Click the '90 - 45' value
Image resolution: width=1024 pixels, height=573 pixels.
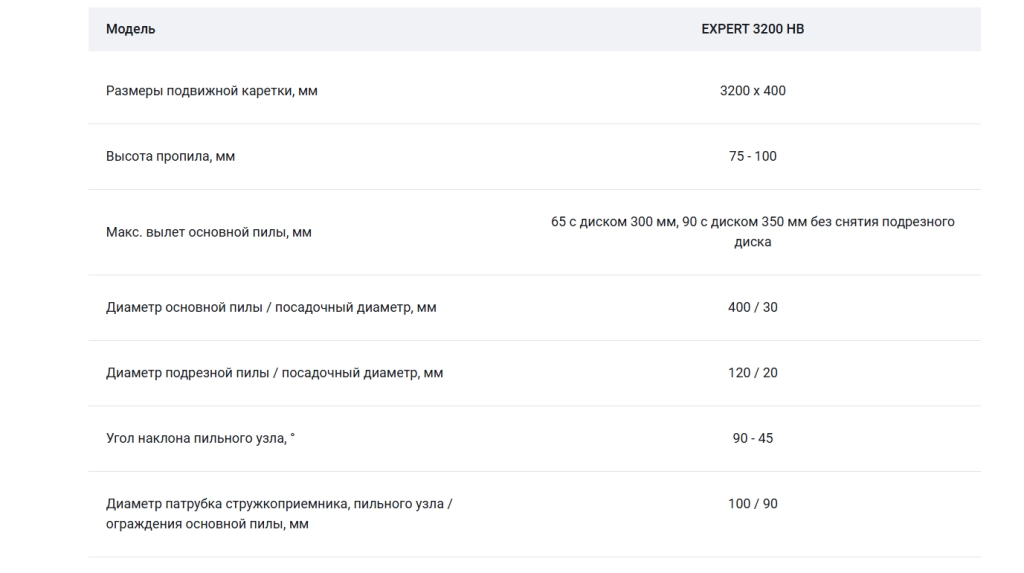pyautogui.click(x=752, y=438)
